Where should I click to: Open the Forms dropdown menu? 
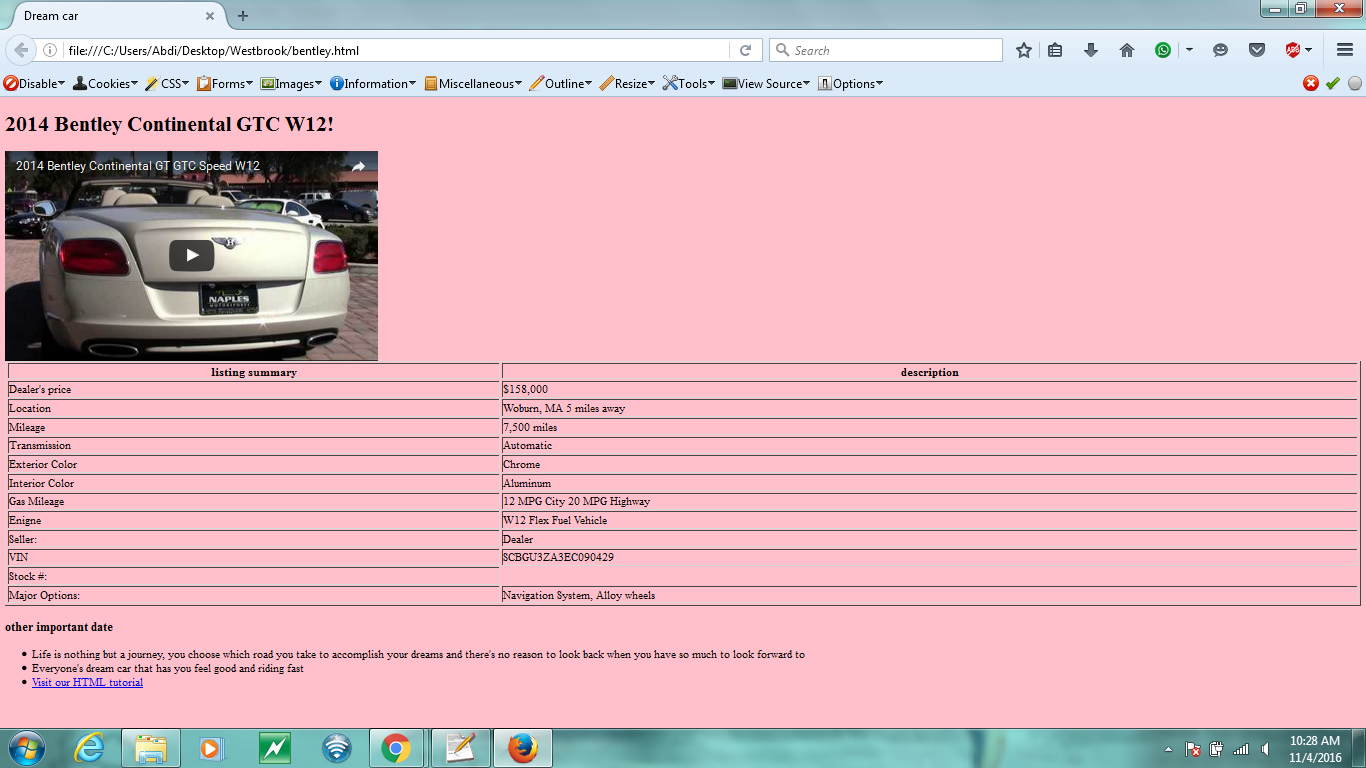point(225,84)
